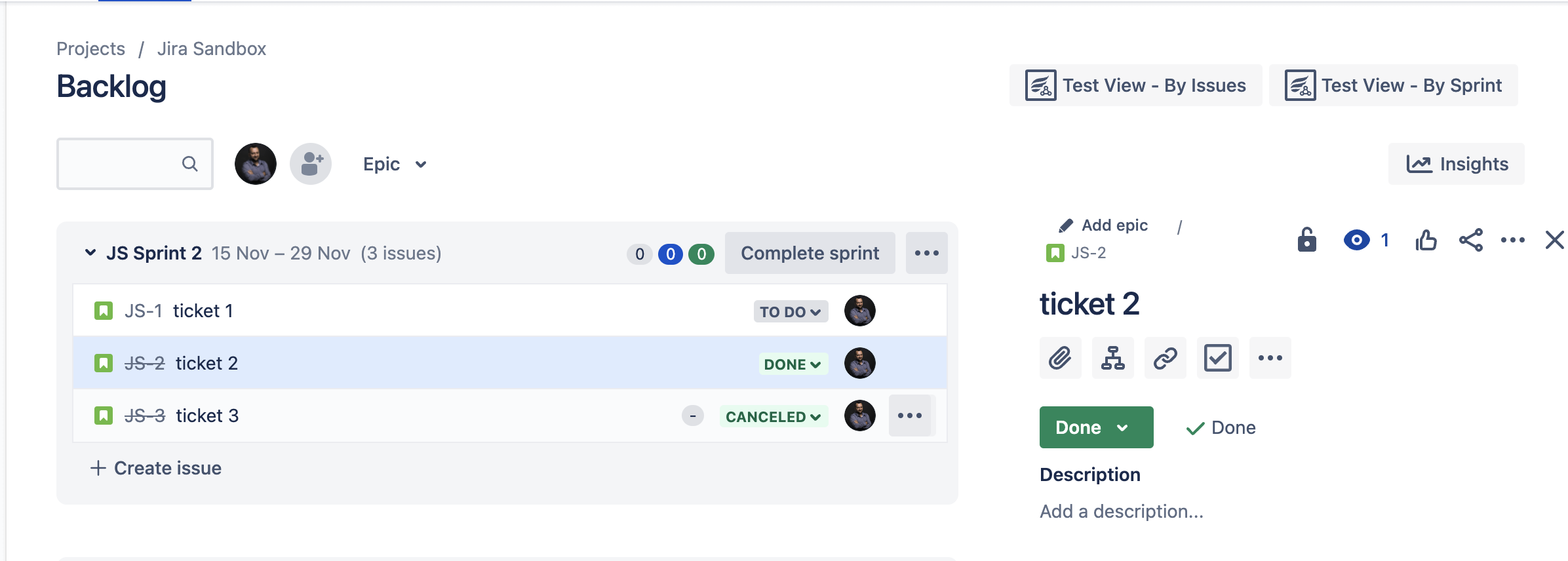Click the add child issue icon
Screen dimensions: 1568x561
(x=1113, y=358)
